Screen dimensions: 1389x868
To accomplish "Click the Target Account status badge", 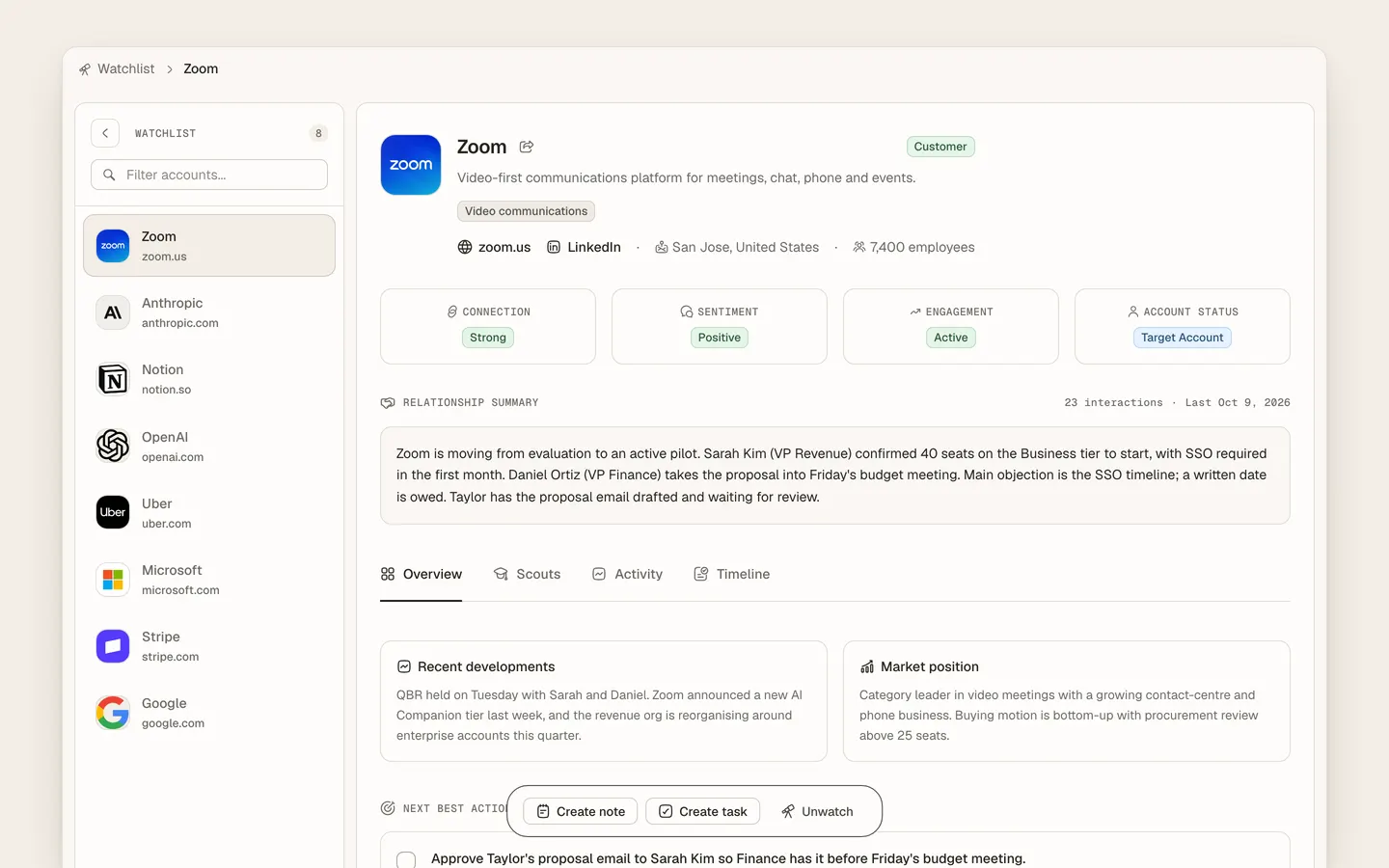I will [x=1183, y=338].
